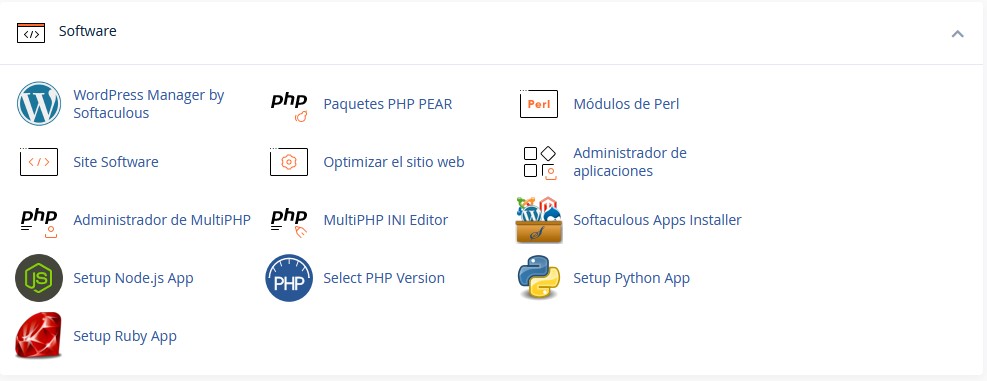Collapse the Software section chevron
Viewport: 987px width, 381px height.
coord(957,34)
